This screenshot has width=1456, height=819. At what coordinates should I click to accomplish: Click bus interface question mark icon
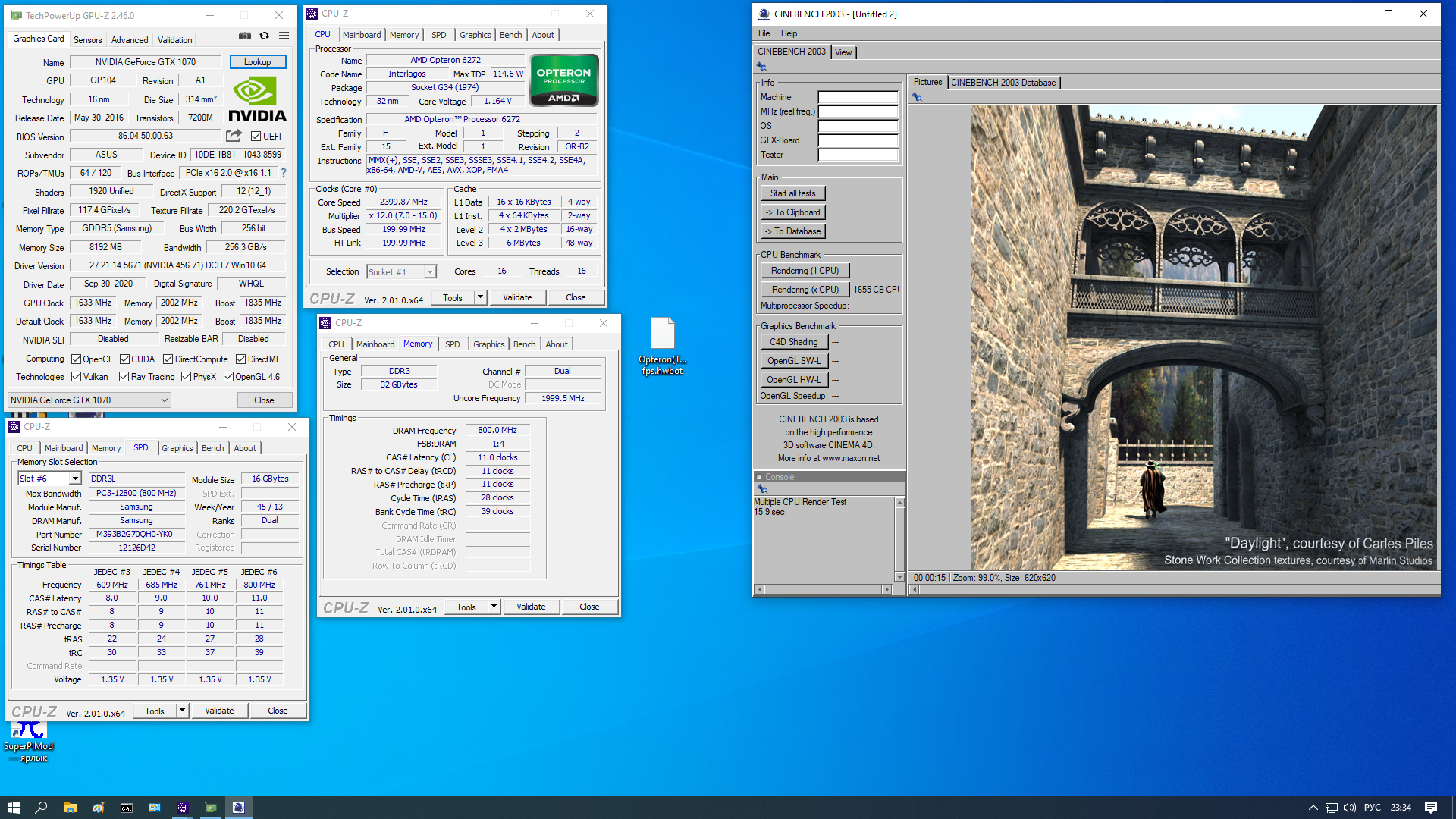(x=284, y=173)
